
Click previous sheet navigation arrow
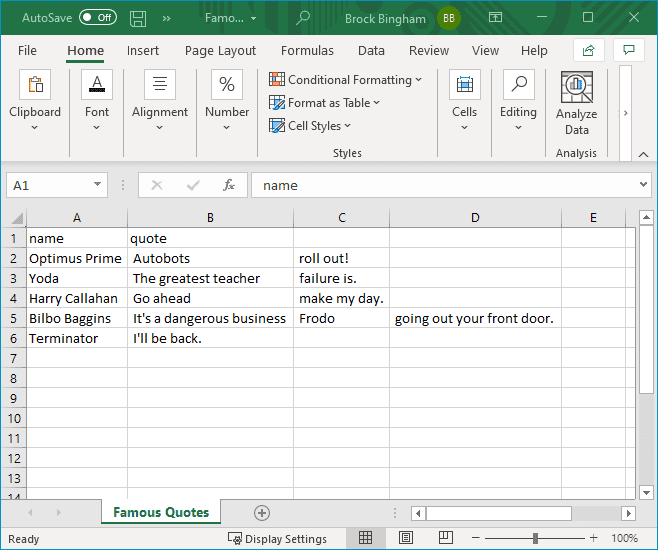30,513
